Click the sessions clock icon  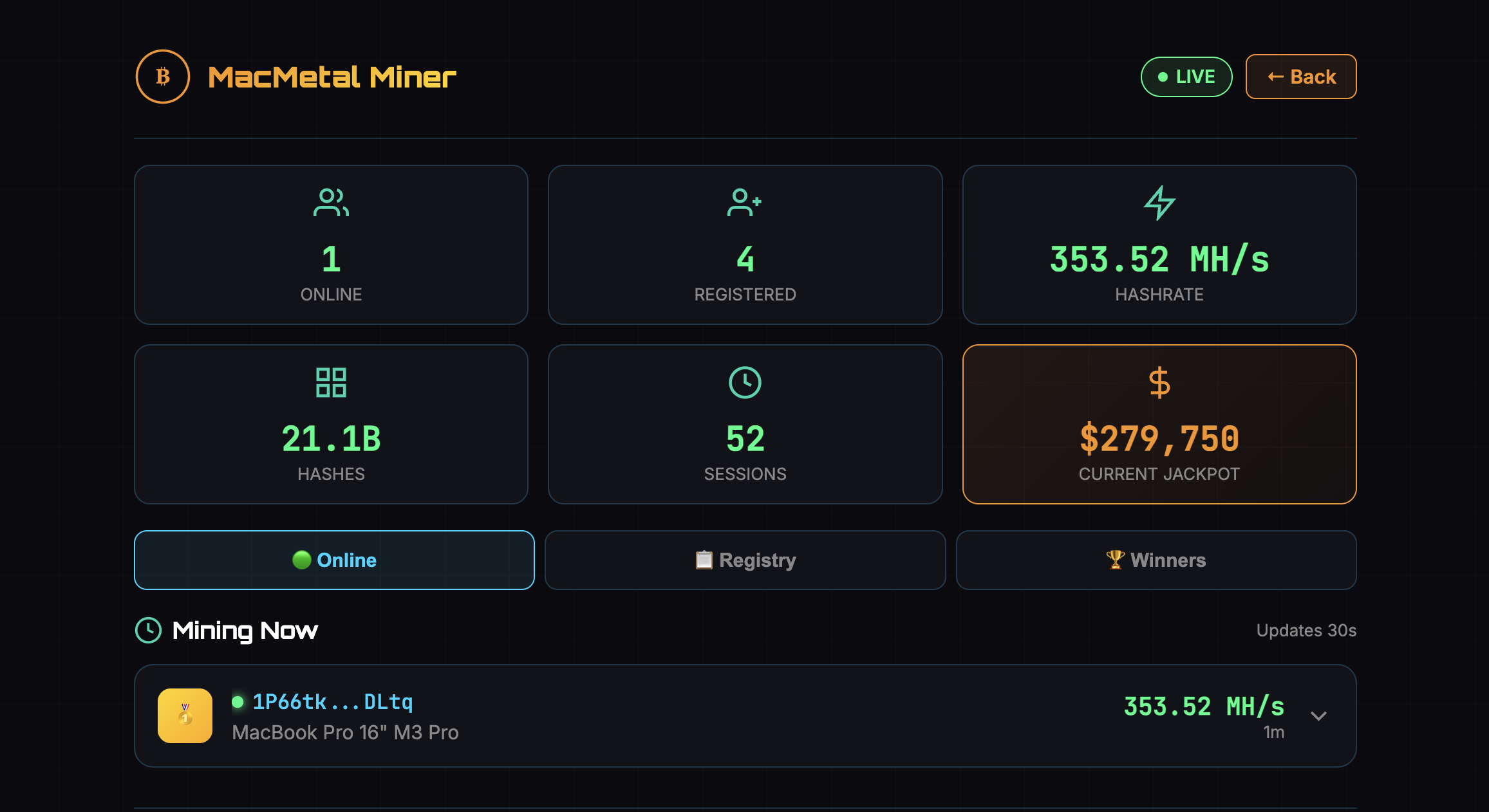pyautogui.click(x=745, y=382)
